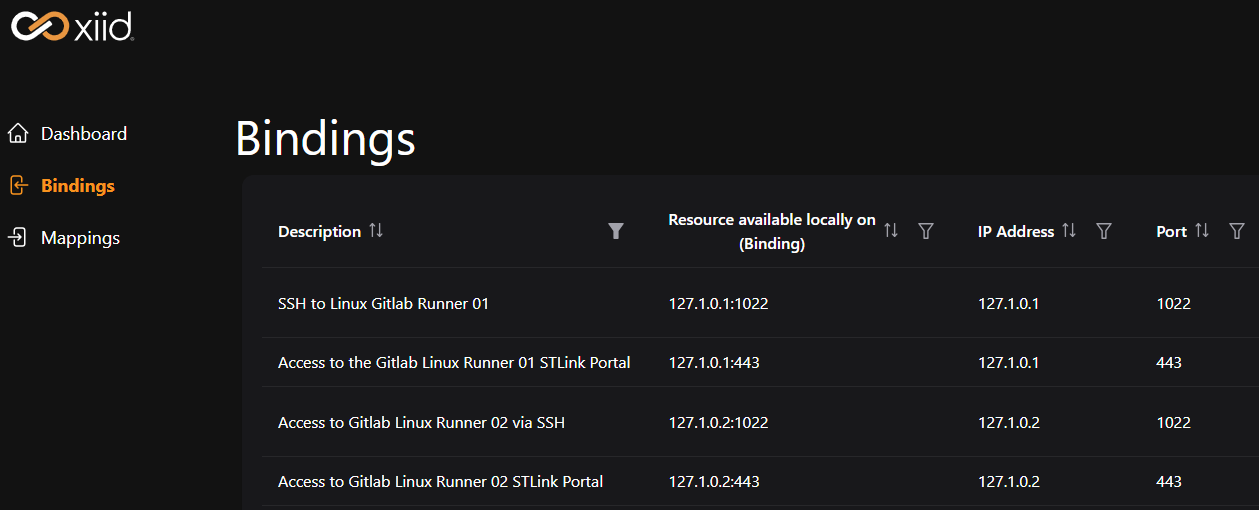Click the Bindings sidebar icon

point(17,185)
